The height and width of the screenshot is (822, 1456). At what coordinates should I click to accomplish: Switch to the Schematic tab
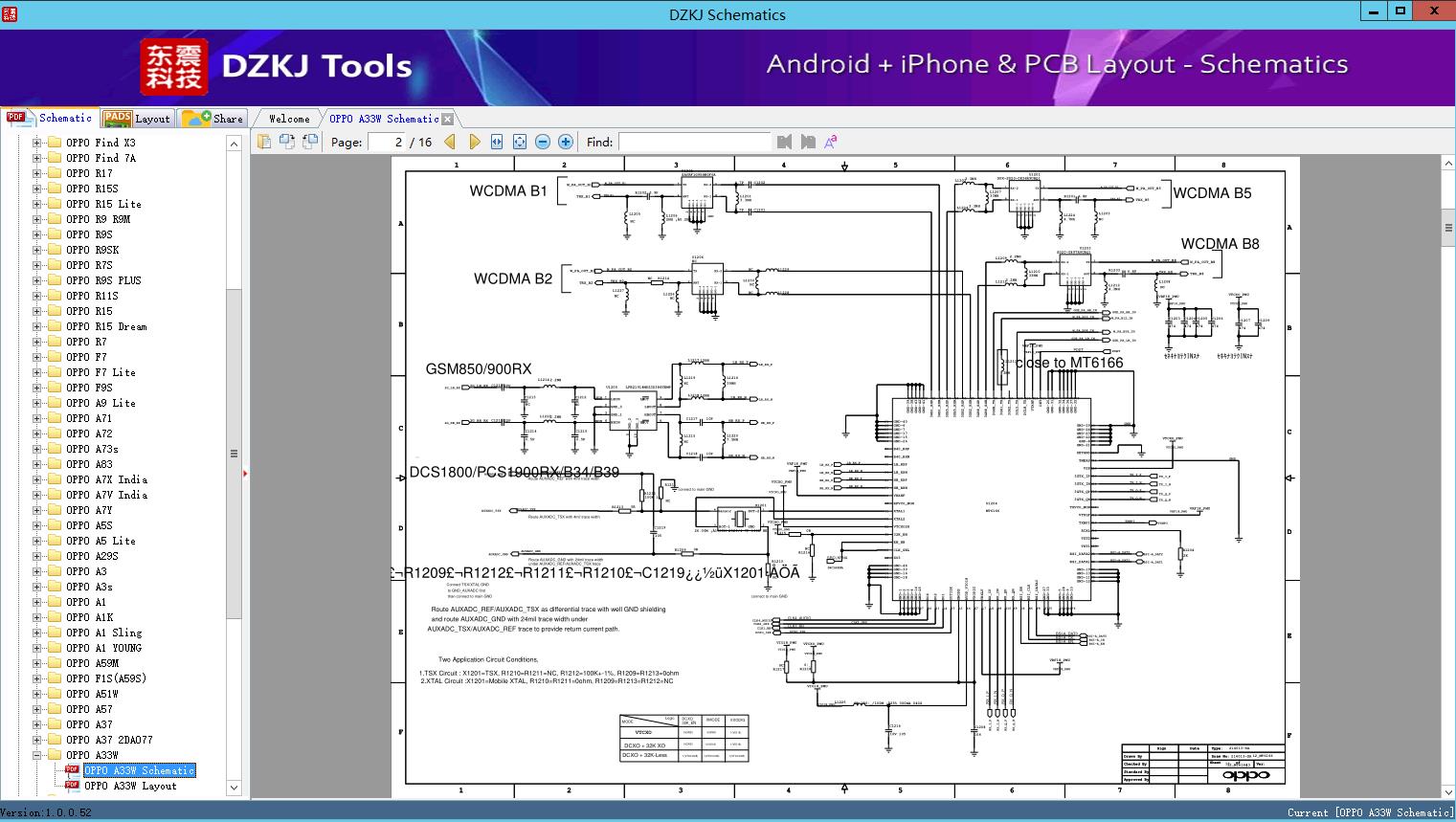50,118
